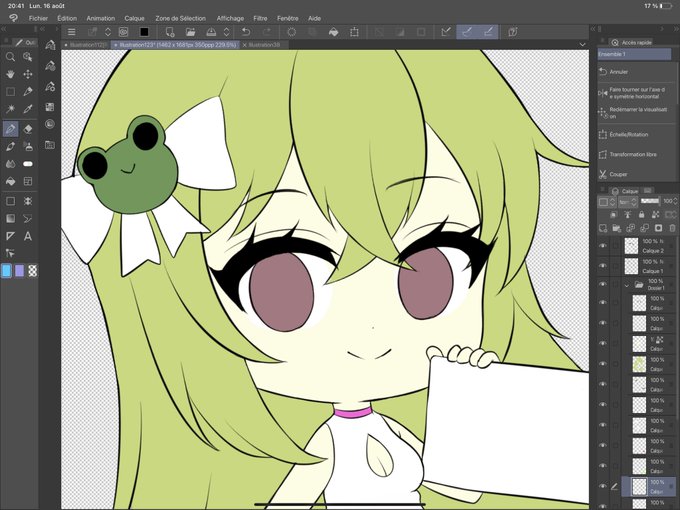This screenshot has width=680, height=510.
Task: Open the Fichier menu
Action: pos(38,18)
